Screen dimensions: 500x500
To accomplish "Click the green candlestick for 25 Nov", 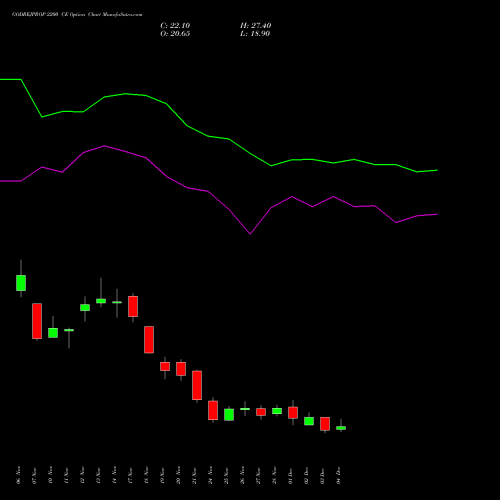I will 229,415.
